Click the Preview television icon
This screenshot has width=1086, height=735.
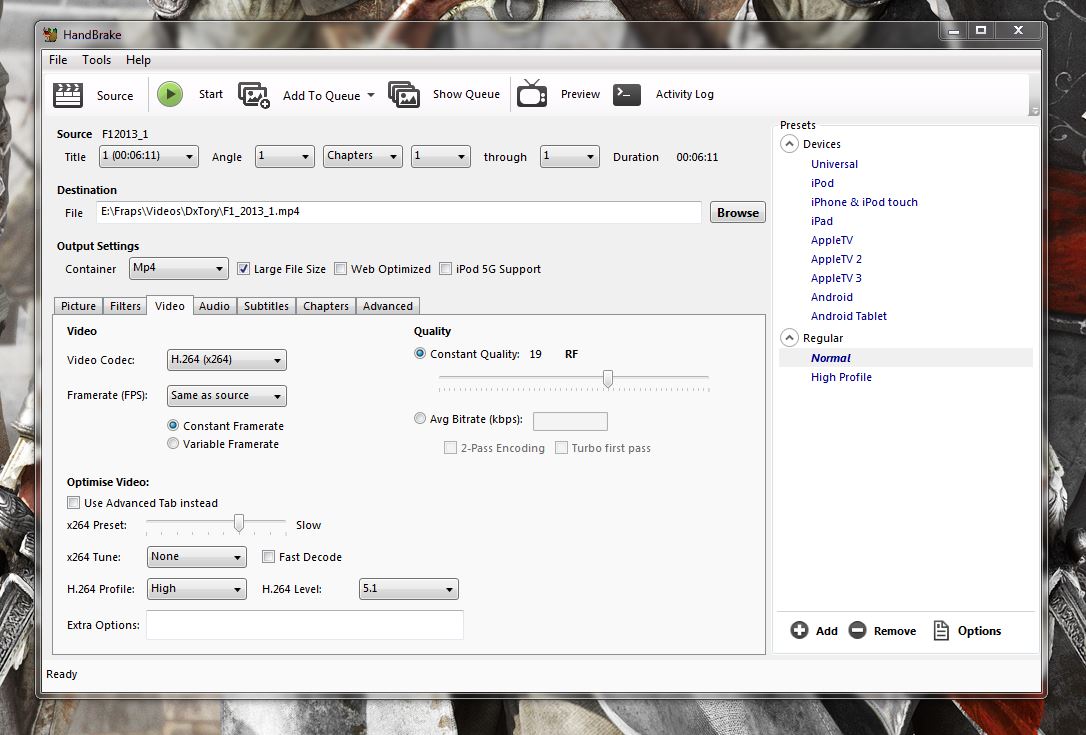tap(532, 94)
